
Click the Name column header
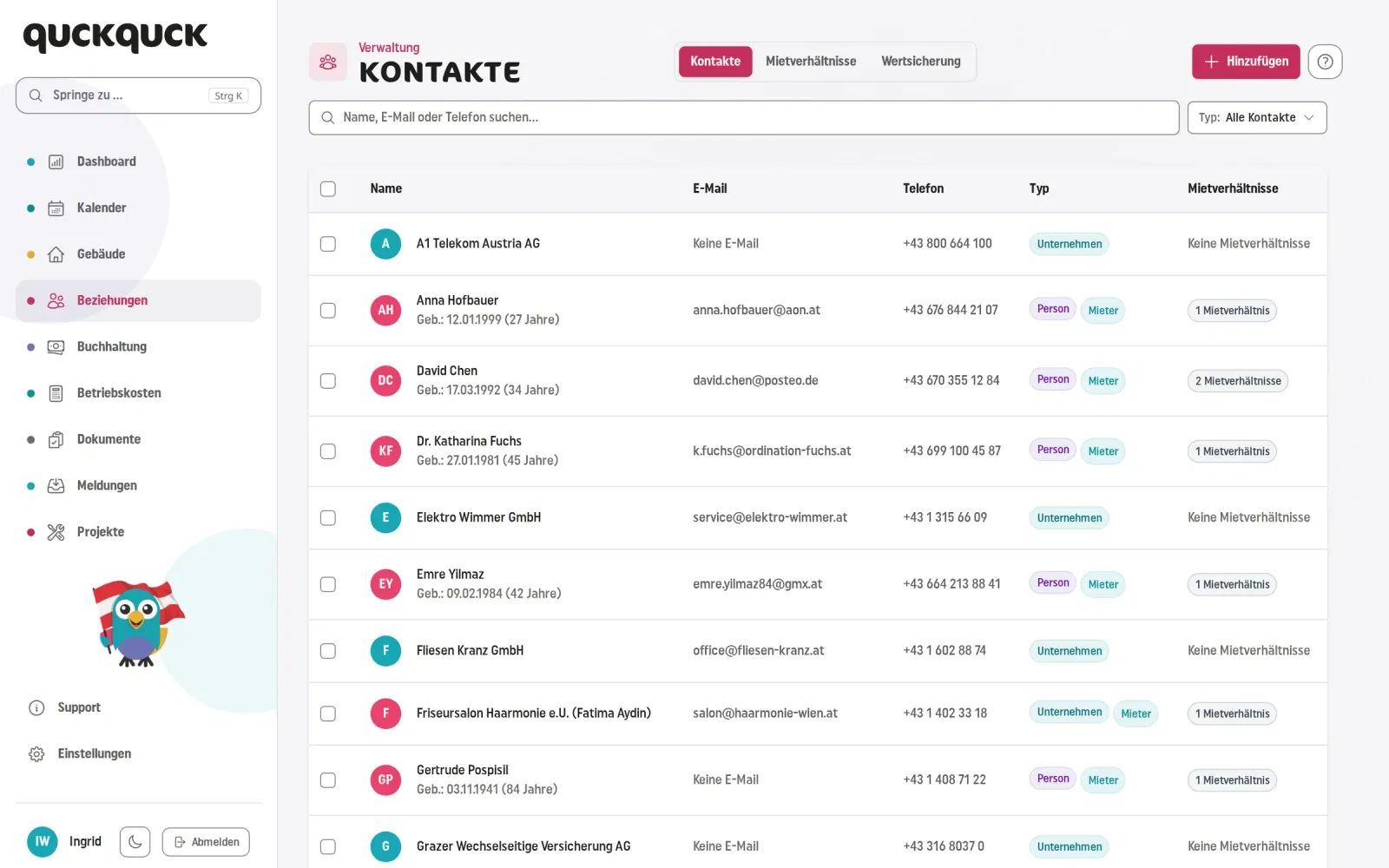tap(386, 188)
